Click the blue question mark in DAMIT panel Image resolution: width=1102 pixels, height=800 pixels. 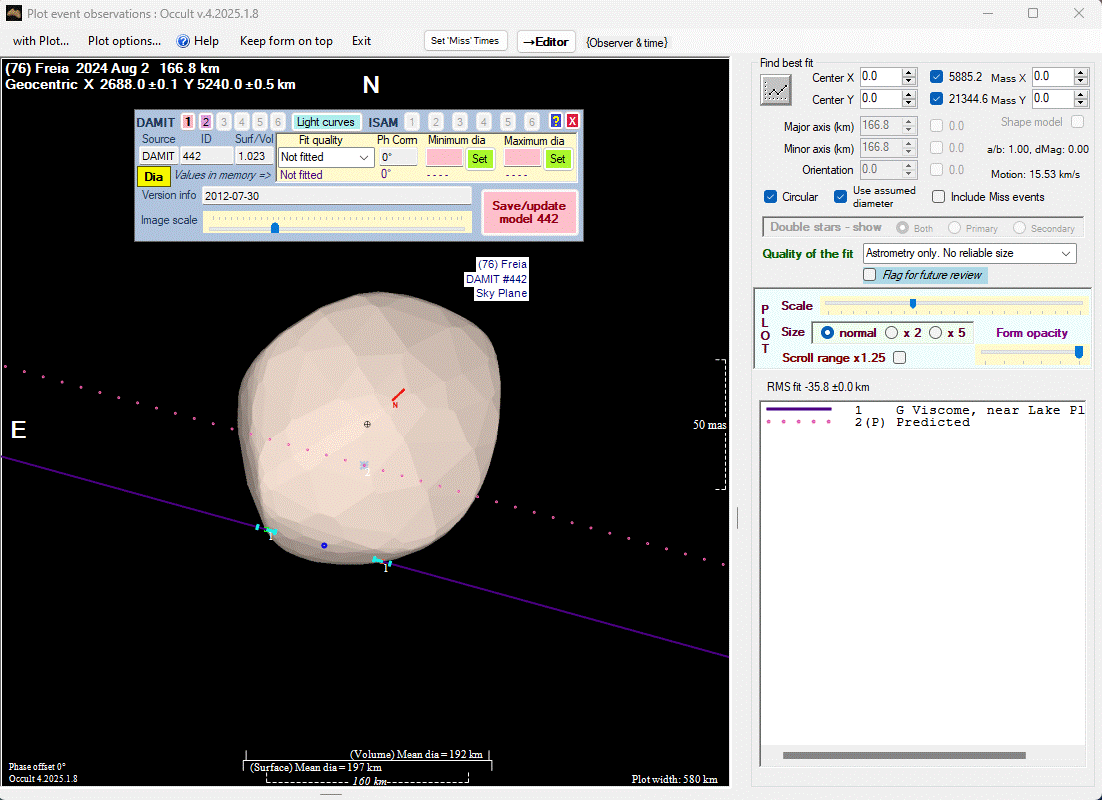pyautogui.click(x=556, y=121)
